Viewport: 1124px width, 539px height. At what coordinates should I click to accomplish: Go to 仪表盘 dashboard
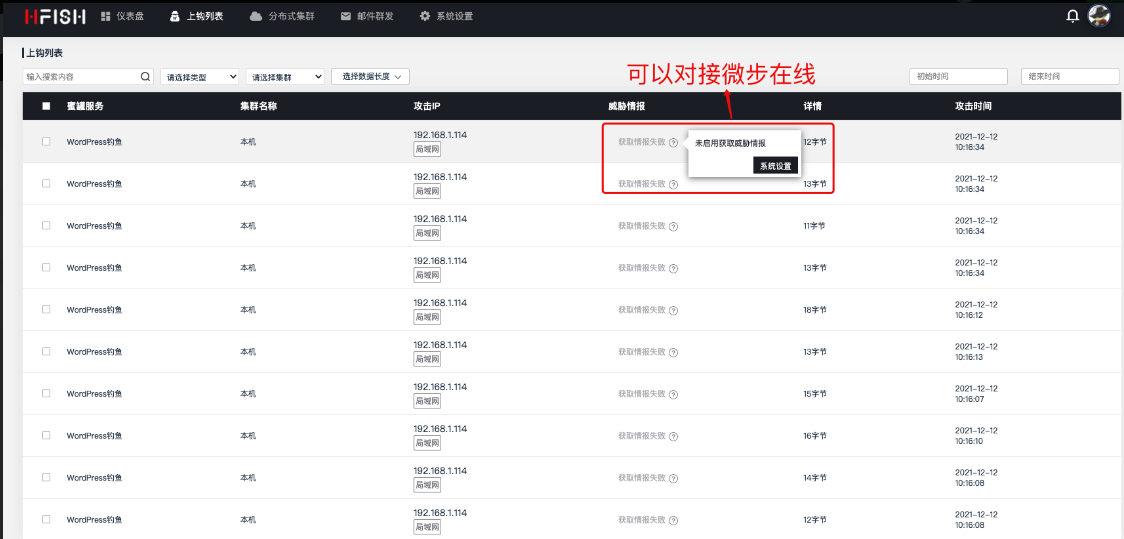[x=123, y=16]
